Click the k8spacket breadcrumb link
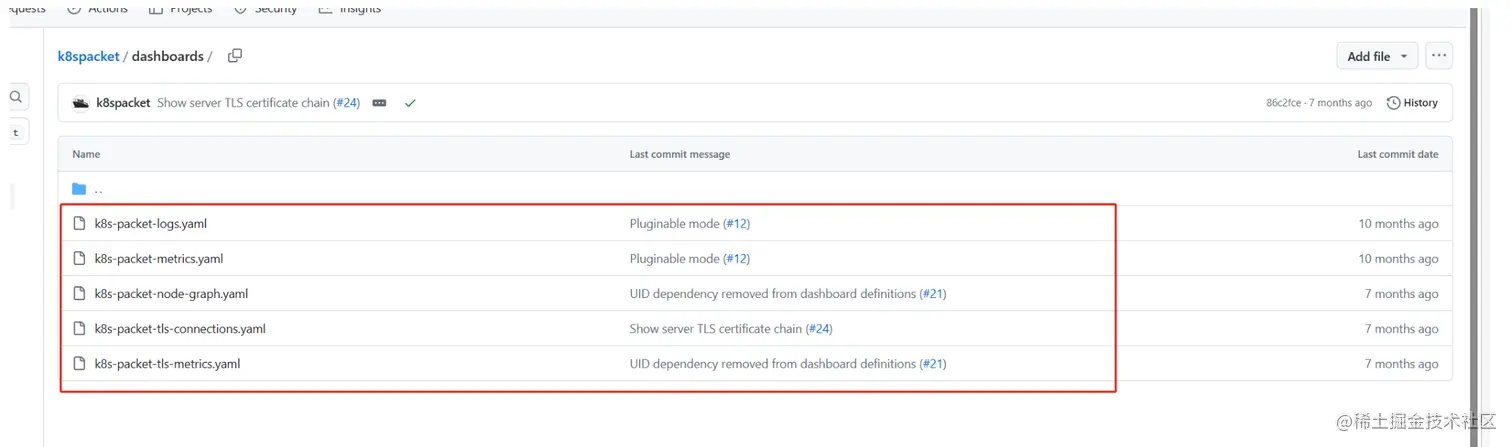The width and height of the screenshot is (1512, 447). click(x=89, y=57)
